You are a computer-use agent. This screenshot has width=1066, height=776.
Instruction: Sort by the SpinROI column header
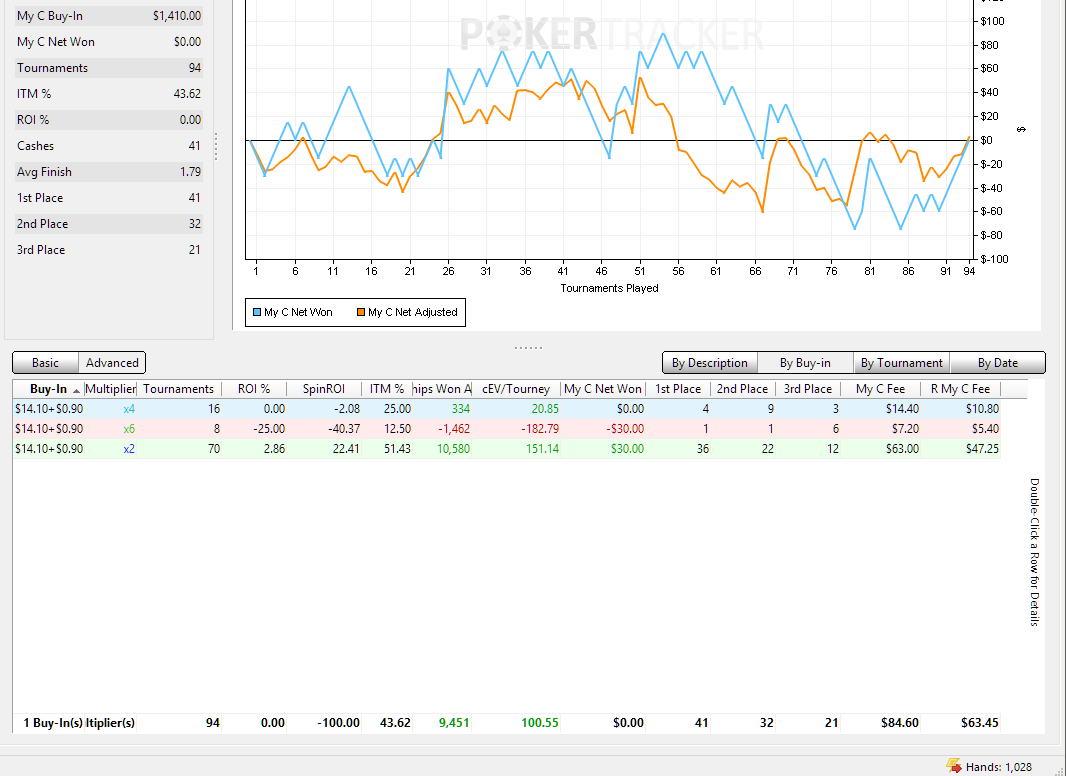coord(324,389)
